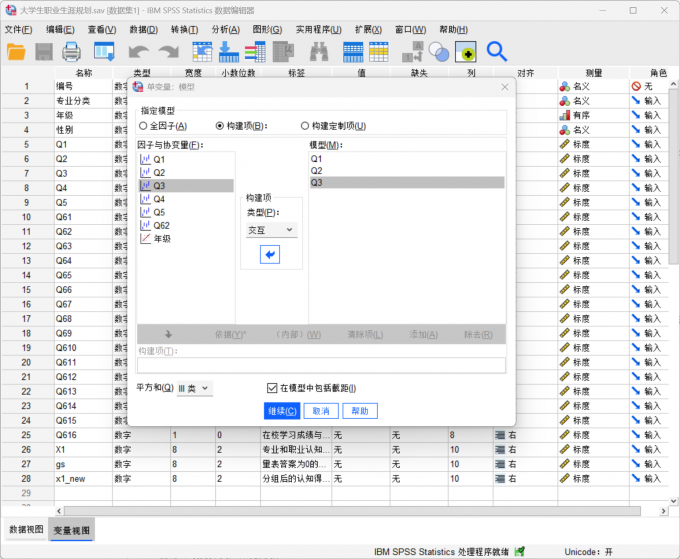Click the horizontal scrollbar of variable view
The height and width of the screenshot is (559, 680).
click(x=352, y=511)
